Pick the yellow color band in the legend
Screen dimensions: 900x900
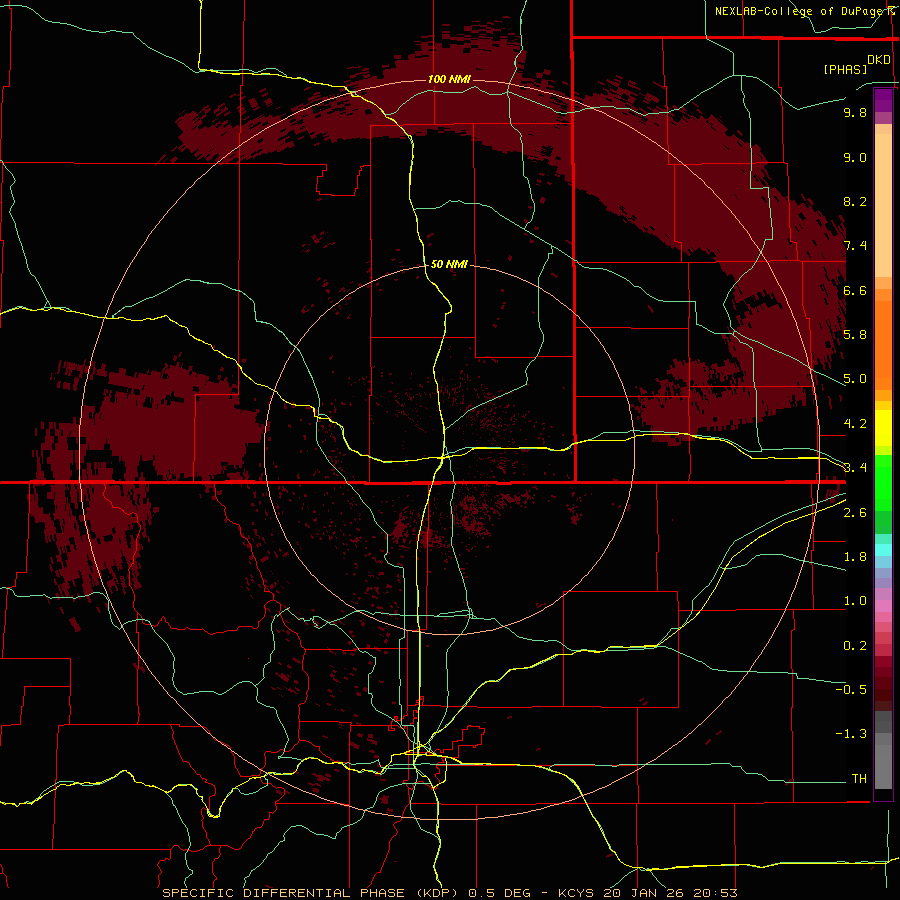pyautogui.click(x=883, y=428)
